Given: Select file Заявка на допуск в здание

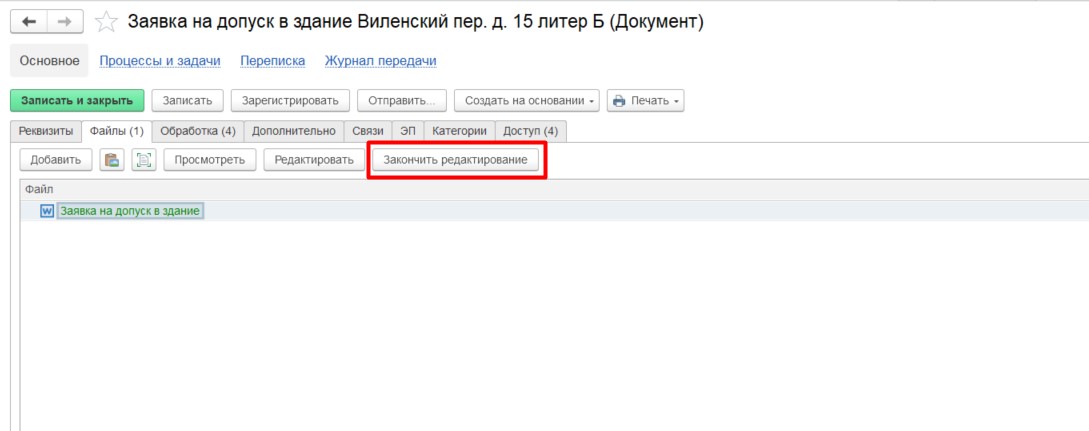Looking at the screenshot, I should coord(131,211).
